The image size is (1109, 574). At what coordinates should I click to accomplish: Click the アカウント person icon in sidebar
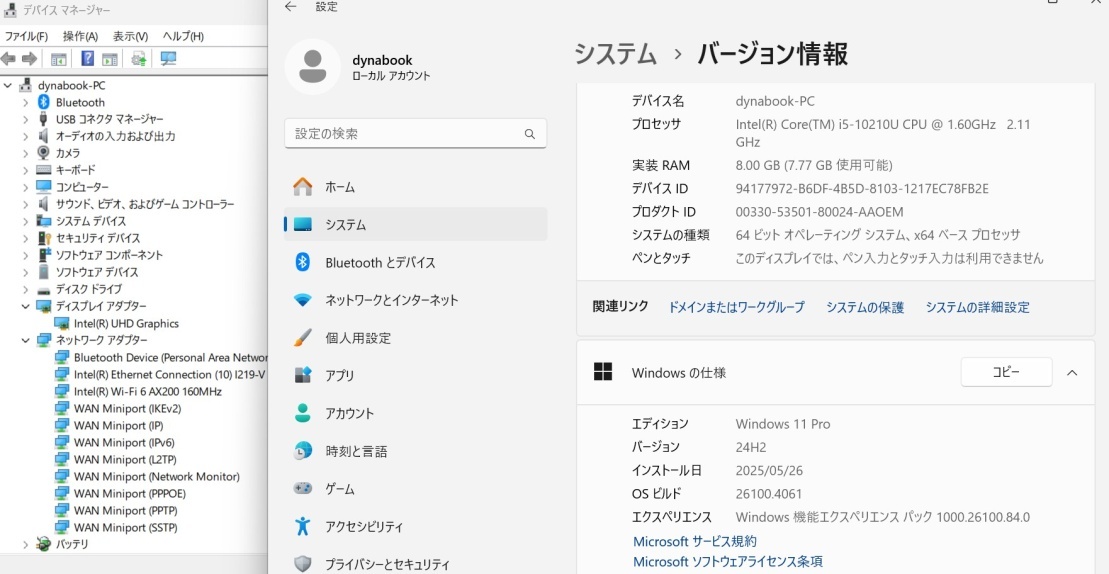pos(303,413)
